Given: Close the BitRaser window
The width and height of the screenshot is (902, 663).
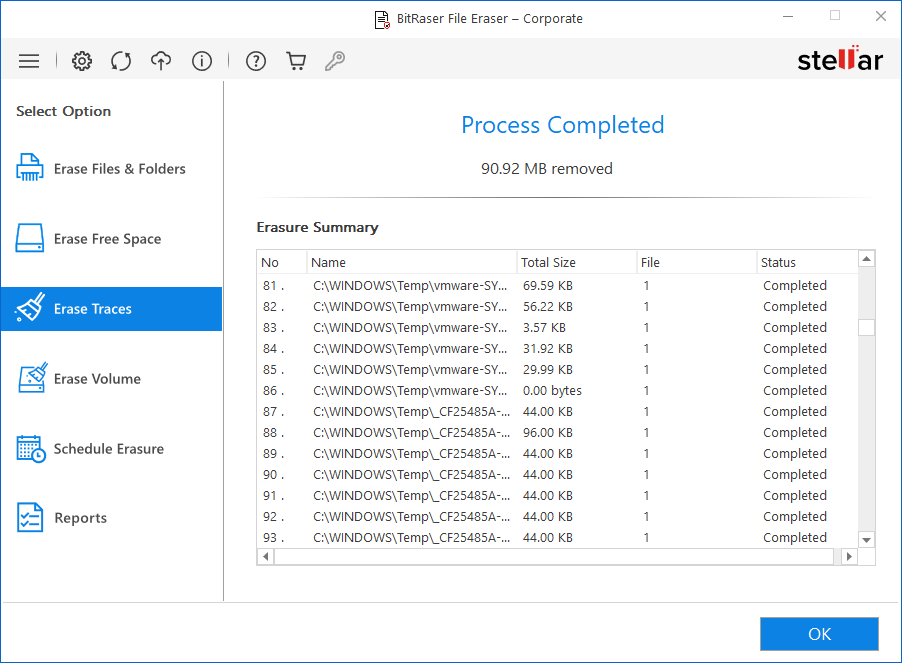Looking at the screenshot, I should [881, 17].
